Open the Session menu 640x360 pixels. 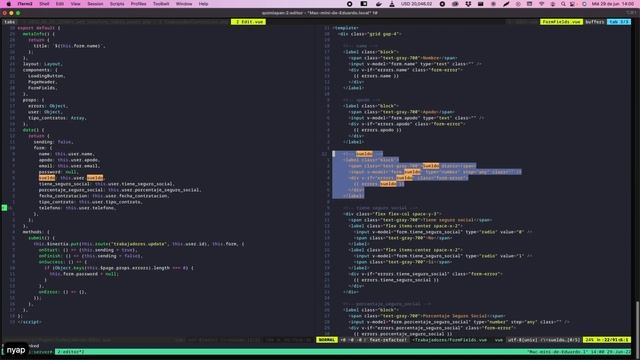pyautogui.click(x=95, y=4)
